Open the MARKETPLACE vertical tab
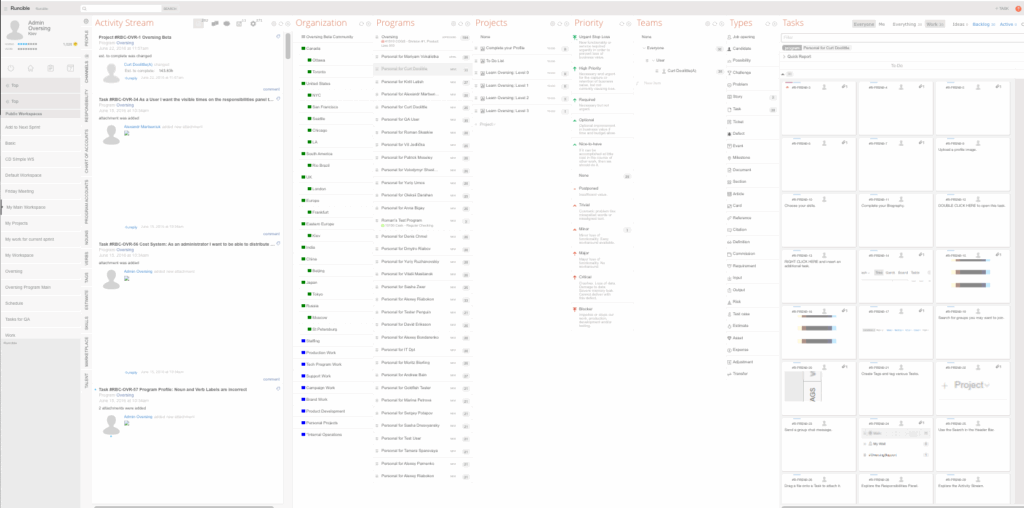The width and height of the screenshot is (1024, 508). [86, 353]
